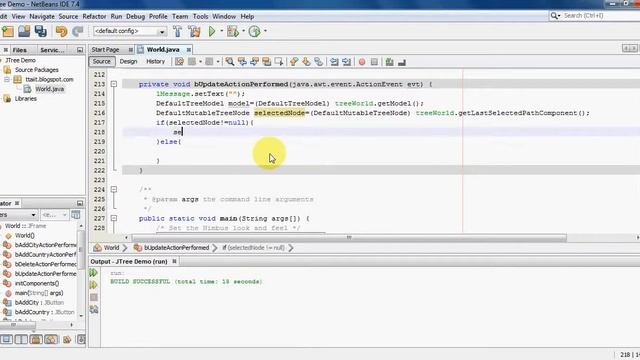Viewport: 640px width, 360px height.
Task: Click the New Project toolbar icon
Action: coord(8,31)
